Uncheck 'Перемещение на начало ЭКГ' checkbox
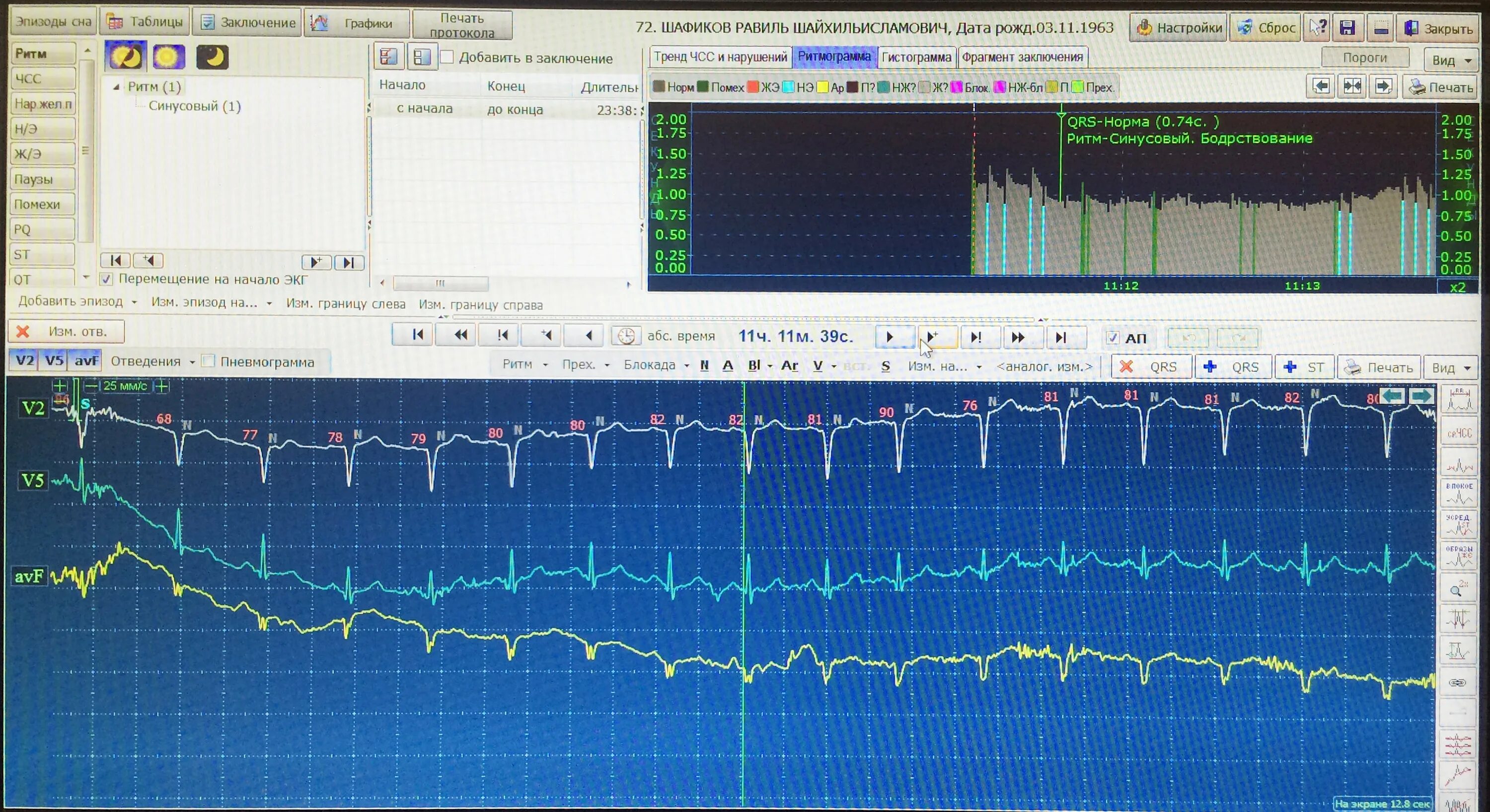 [106, 279]
